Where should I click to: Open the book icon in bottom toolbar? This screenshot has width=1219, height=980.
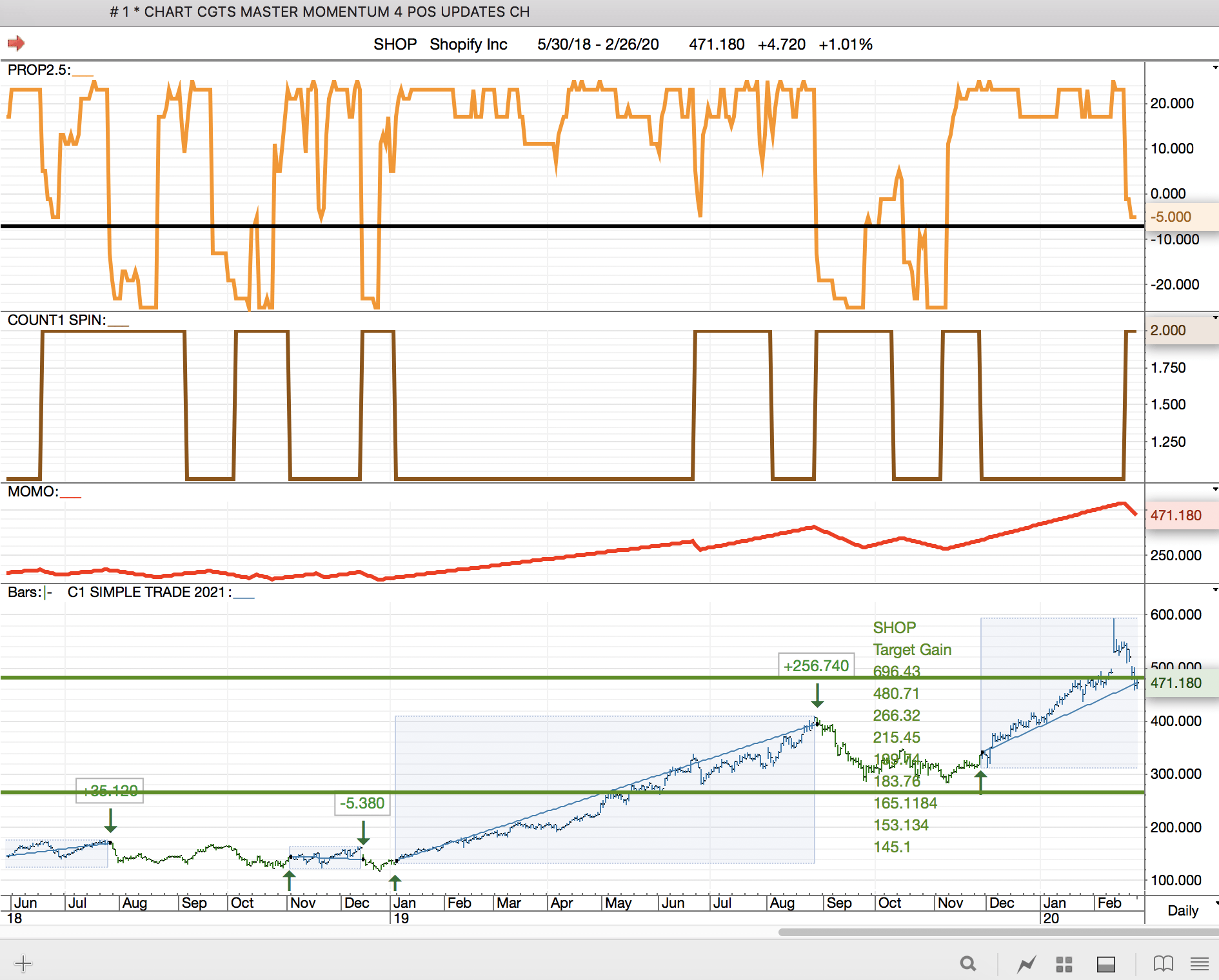[1164, 964]
